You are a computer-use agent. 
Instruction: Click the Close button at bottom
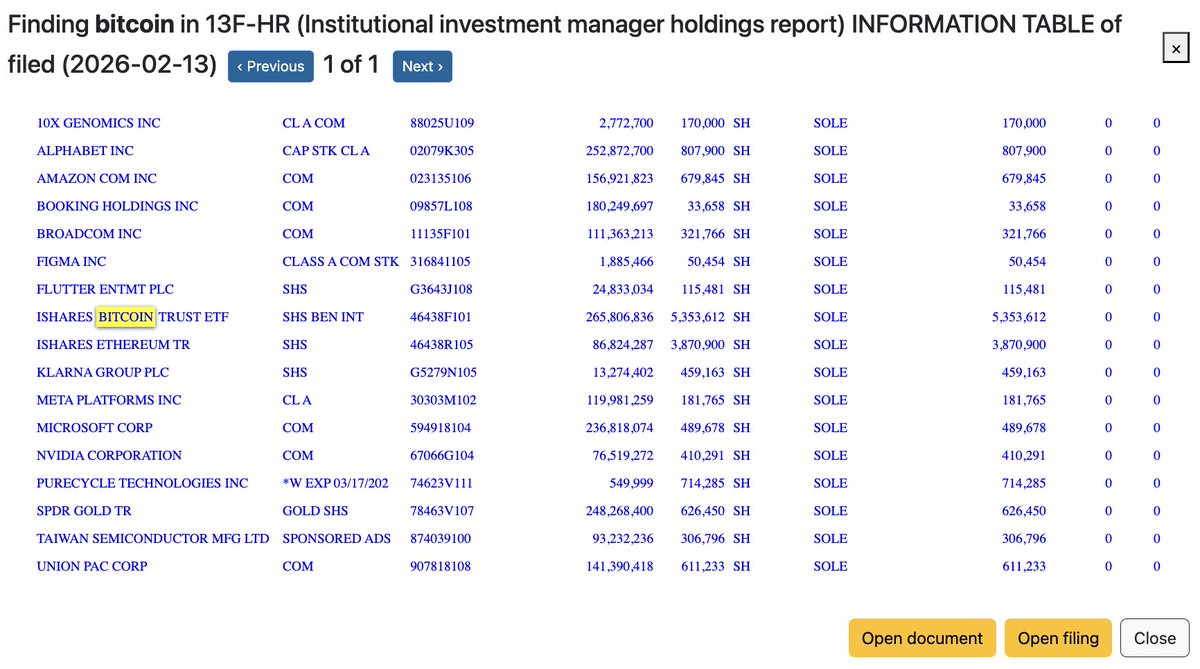(1155, 638)
